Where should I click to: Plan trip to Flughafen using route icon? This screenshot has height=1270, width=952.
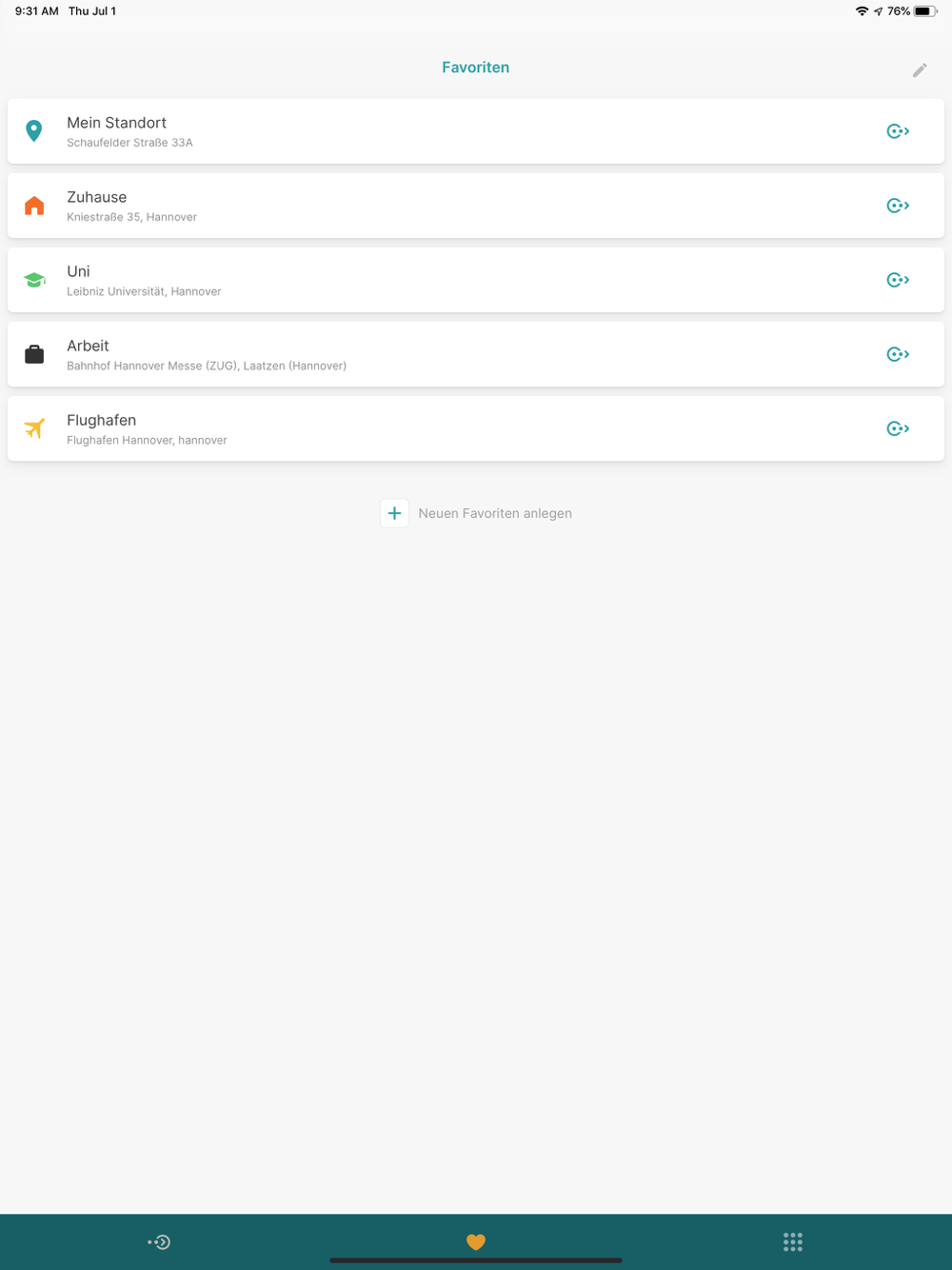[x=898, y=428]
